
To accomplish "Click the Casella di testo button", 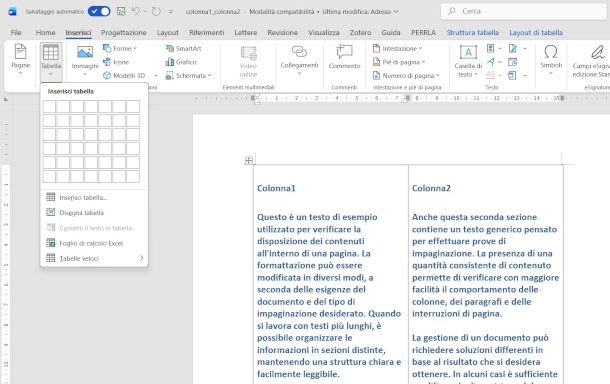I will tap(468, 61).
